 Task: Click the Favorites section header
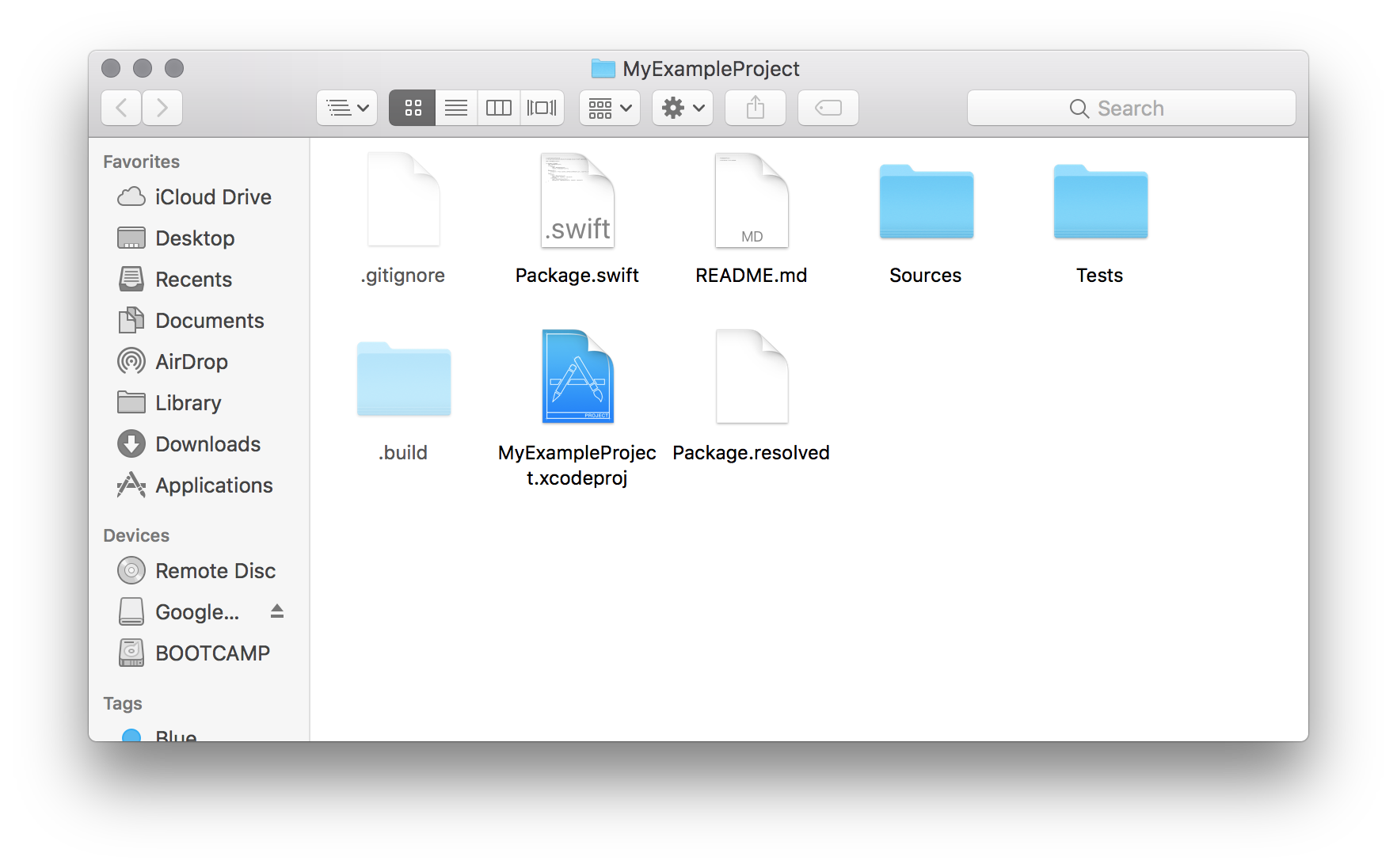142,162
